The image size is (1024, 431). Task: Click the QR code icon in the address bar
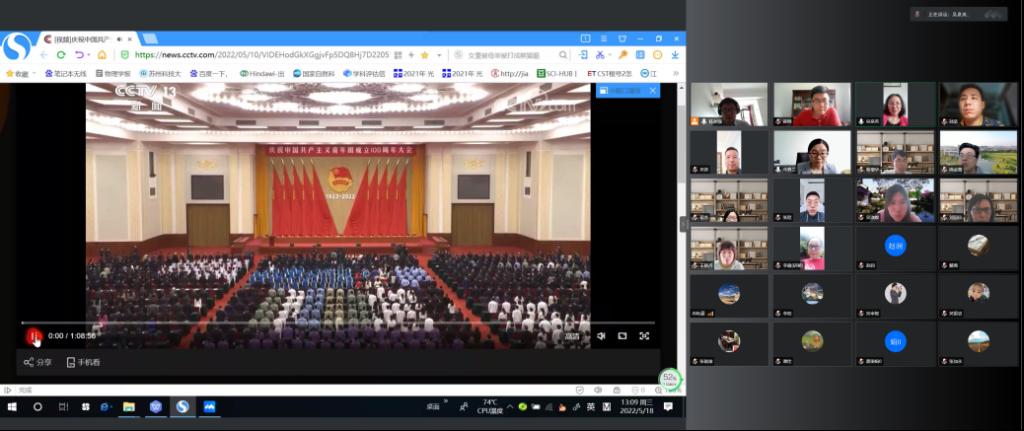pyautogui.click(x=397, y=55)
